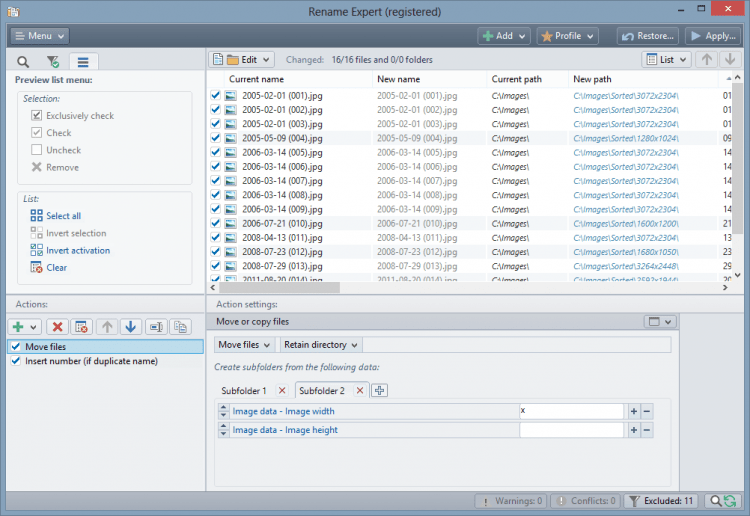This screenshot has height=516, width=750.
Task: Toggle the Insert number action checkbox
Action: coord(15,361)
